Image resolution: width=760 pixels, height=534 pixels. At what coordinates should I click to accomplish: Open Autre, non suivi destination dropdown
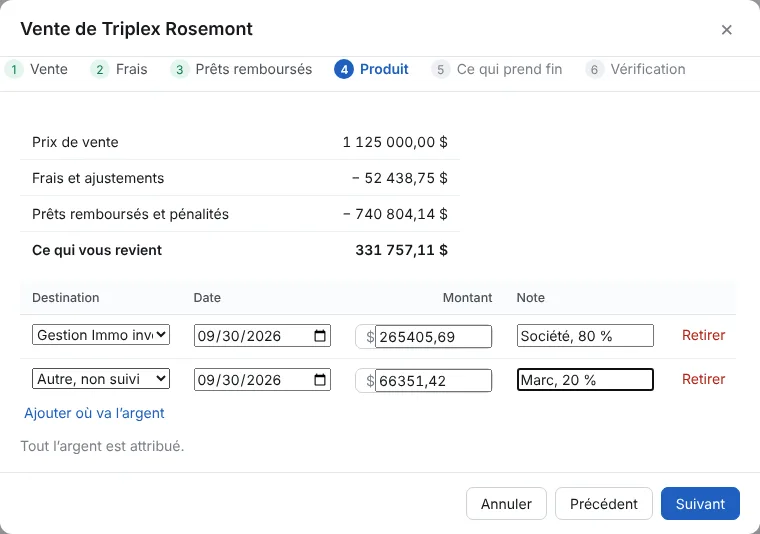[x=101, y=378]
